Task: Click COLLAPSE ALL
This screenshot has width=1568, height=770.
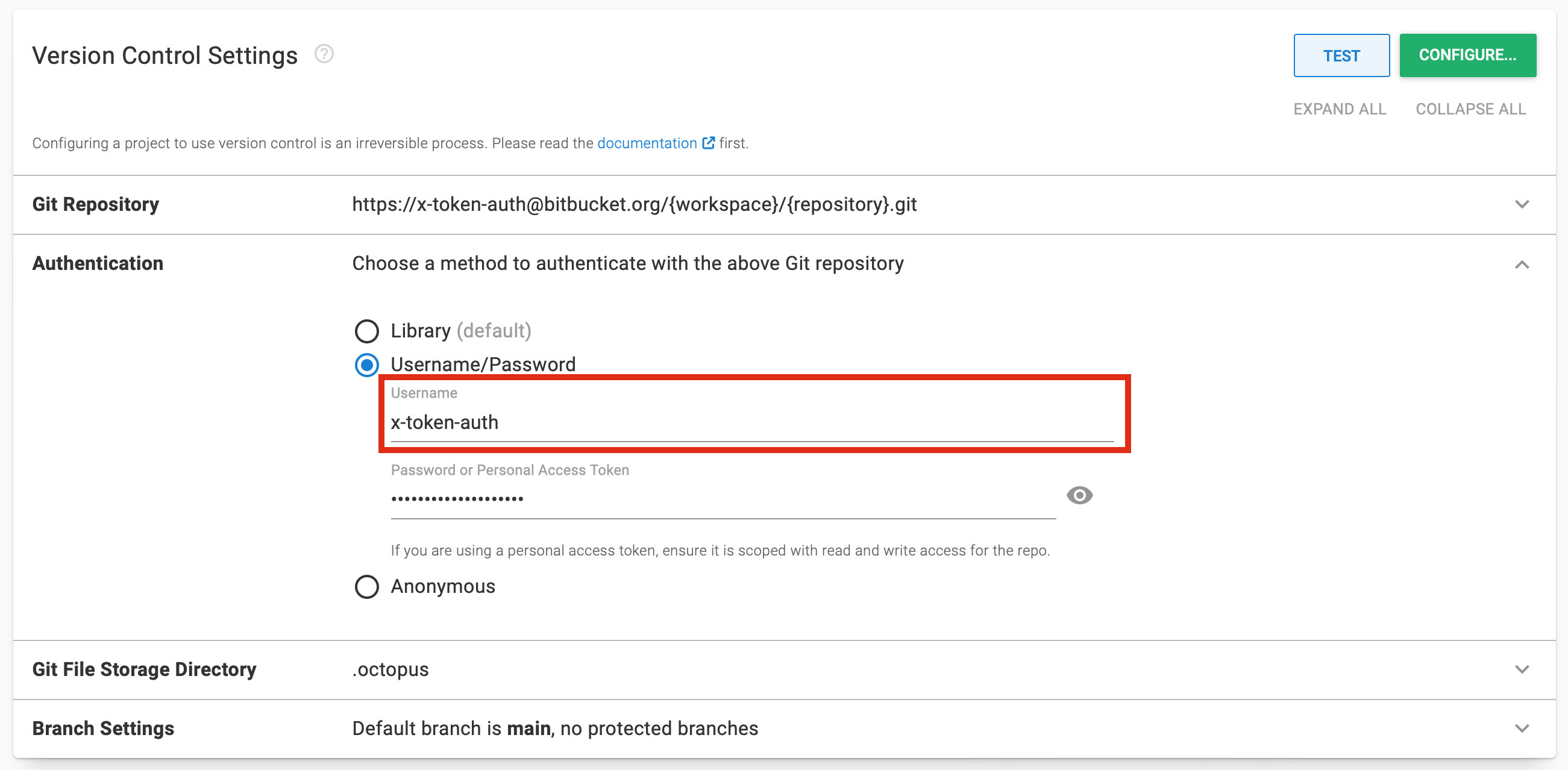Action: pyautogui.click(x=1470, y=108)
